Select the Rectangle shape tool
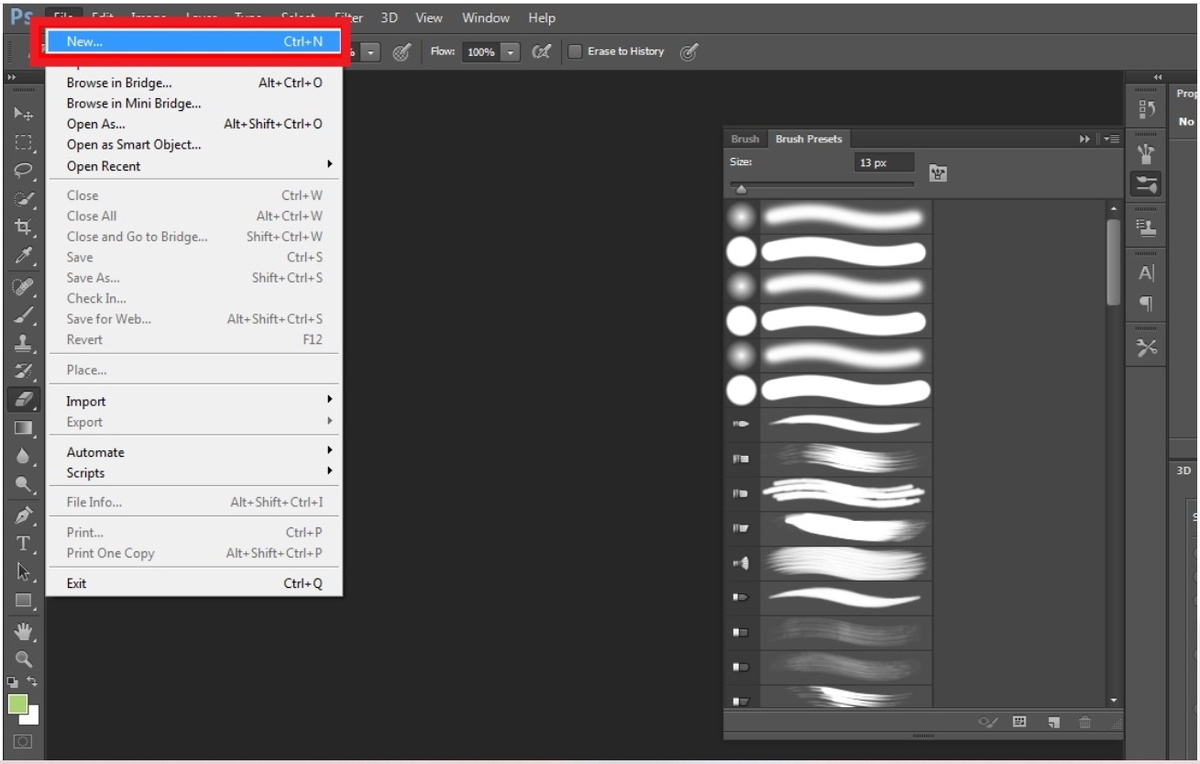This screenshot has width=1200, height=764. (x=24, y=601)
